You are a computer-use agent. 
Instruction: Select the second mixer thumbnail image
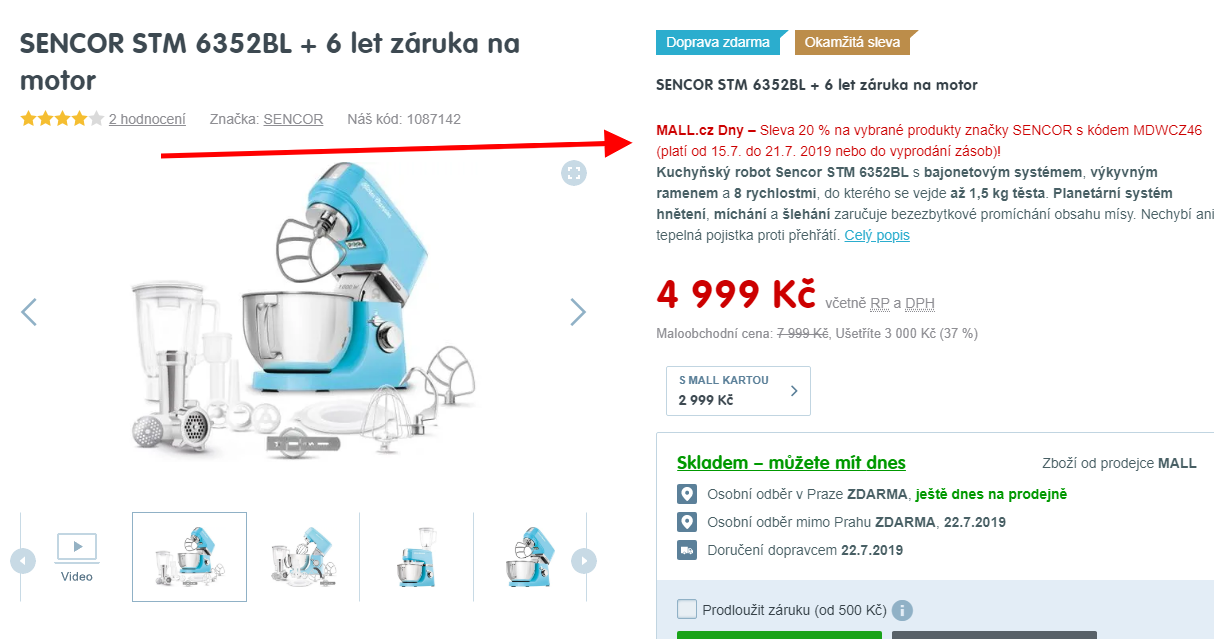click(x=303, y=557)
